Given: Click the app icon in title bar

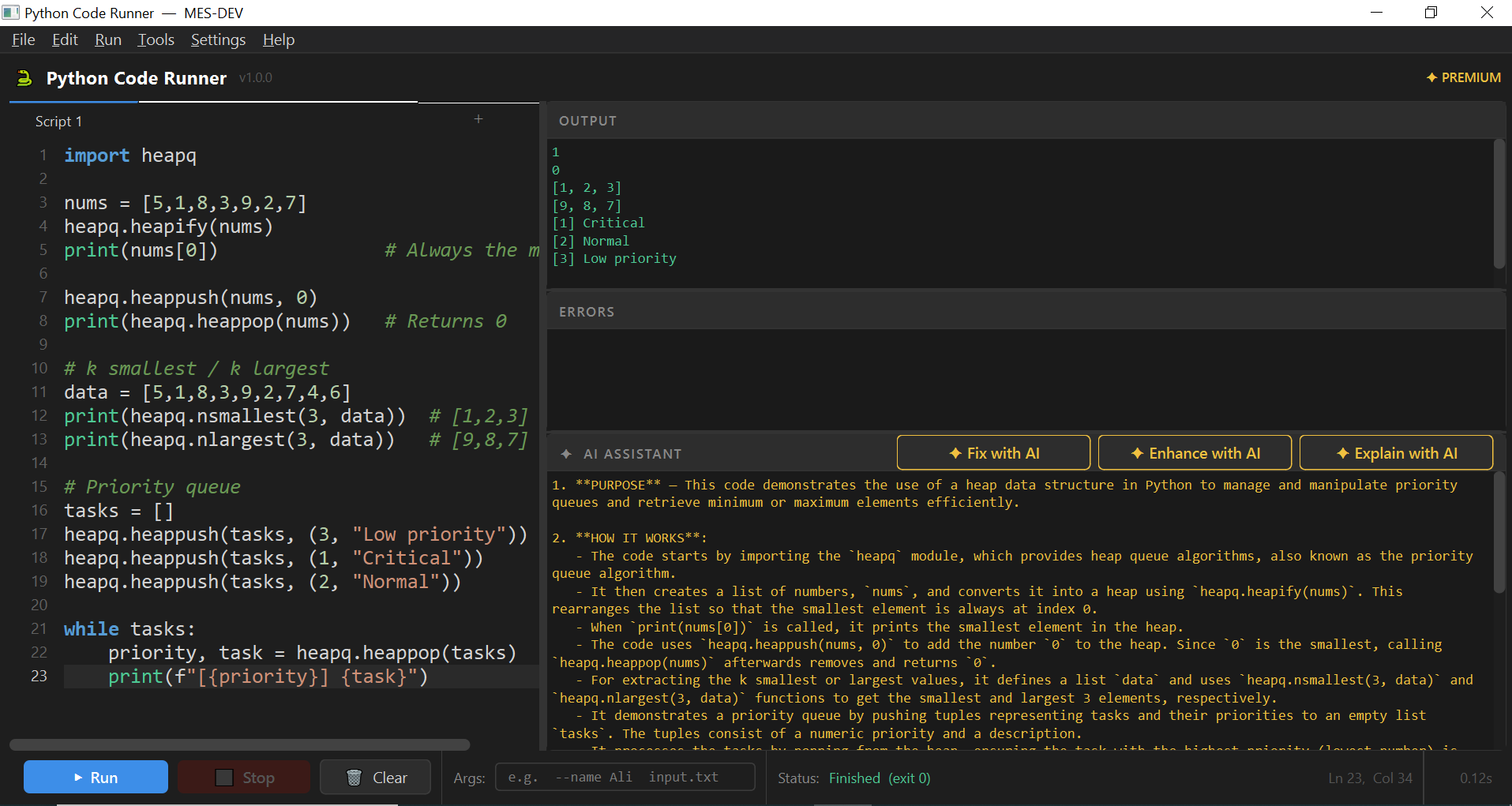Looking at the screenshot, I should (x=11, y=13).
